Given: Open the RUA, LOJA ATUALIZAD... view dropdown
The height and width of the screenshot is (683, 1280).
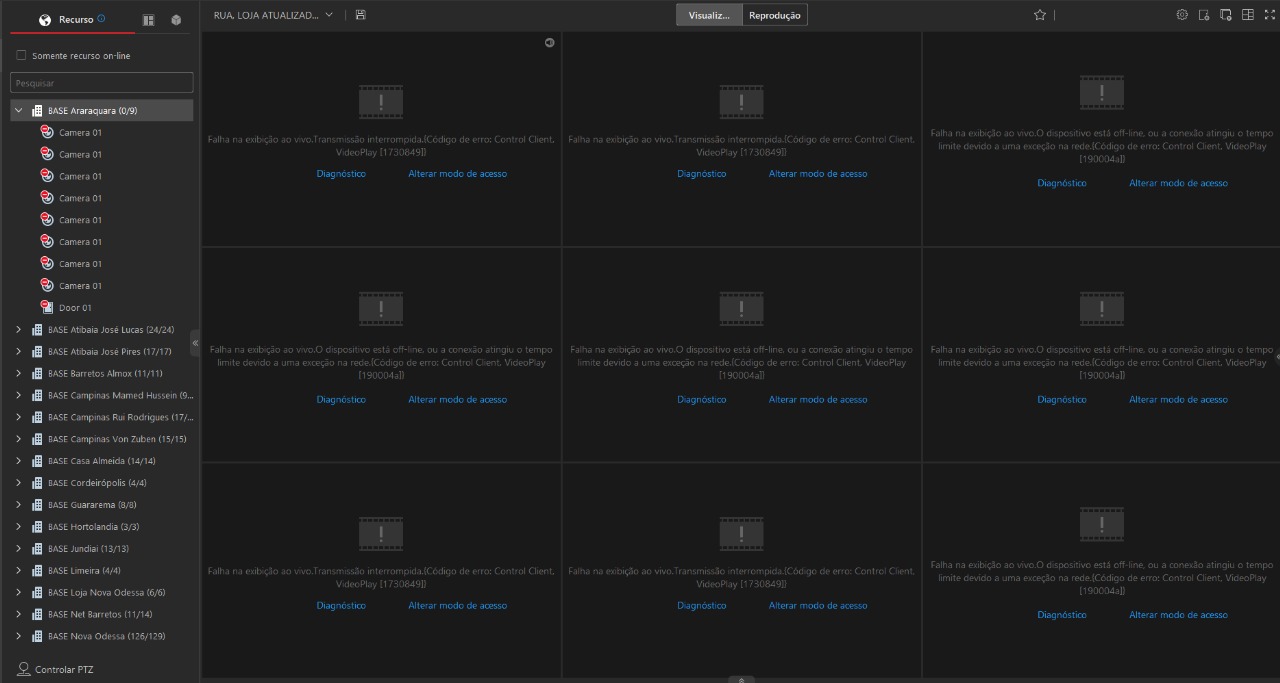Looking at the screenshot, I should 328,15.
